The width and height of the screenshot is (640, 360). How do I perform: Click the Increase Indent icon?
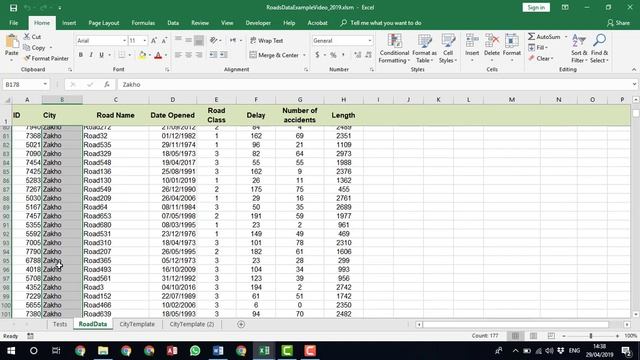click(224, 55)
